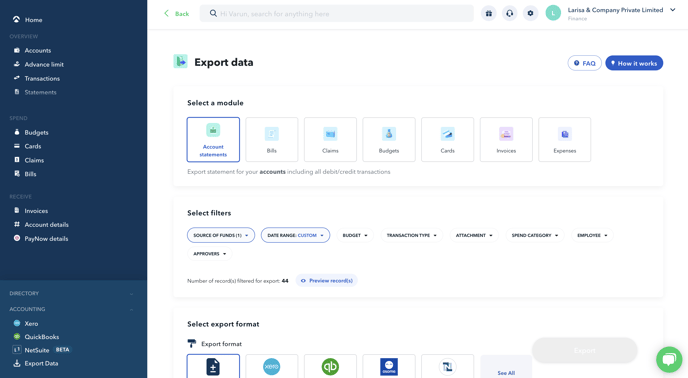Select the Bills module card
Screen dimensions: 688x378
[272, 140]
